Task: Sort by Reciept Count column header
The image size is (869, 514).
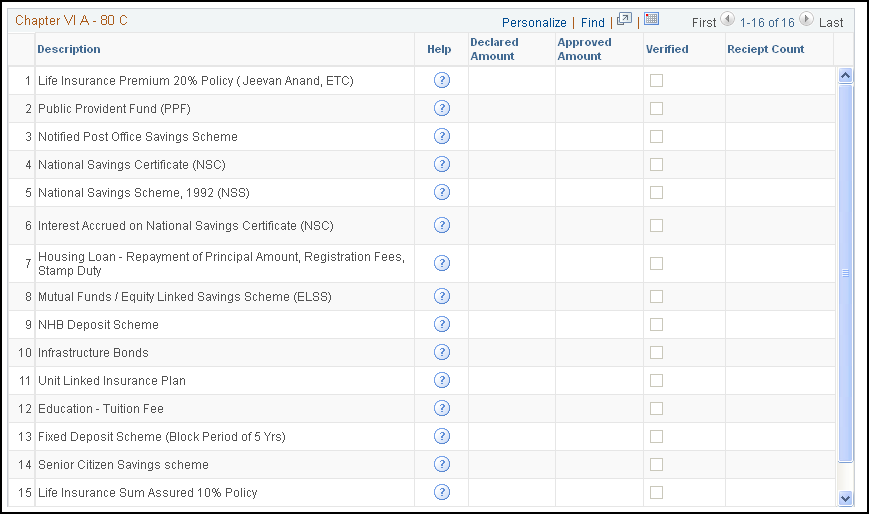Action: 765,49
